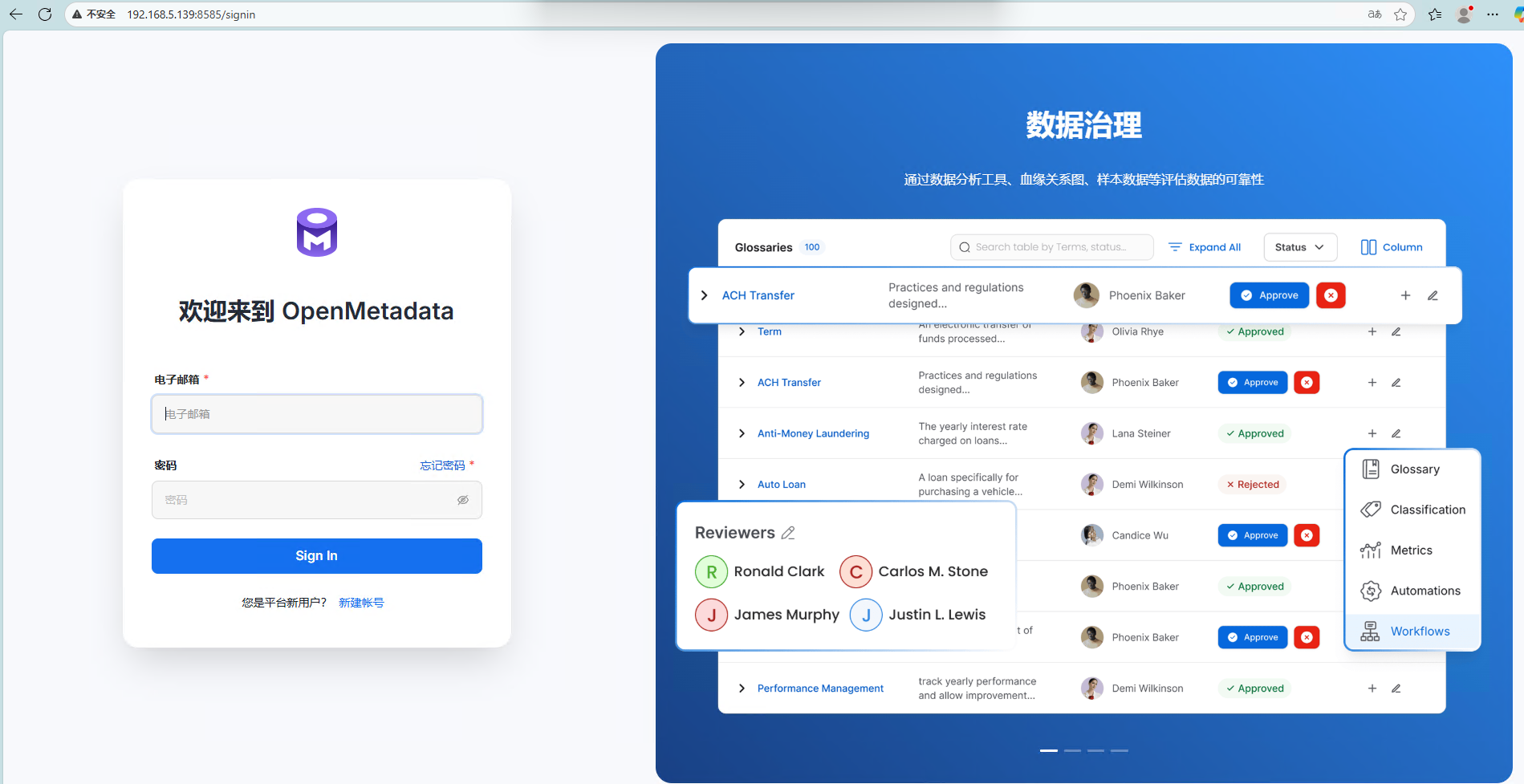Click Ronald Clark's green R avatar
1524x784 pixels.
pyautogui.click(x=711, y=571)
